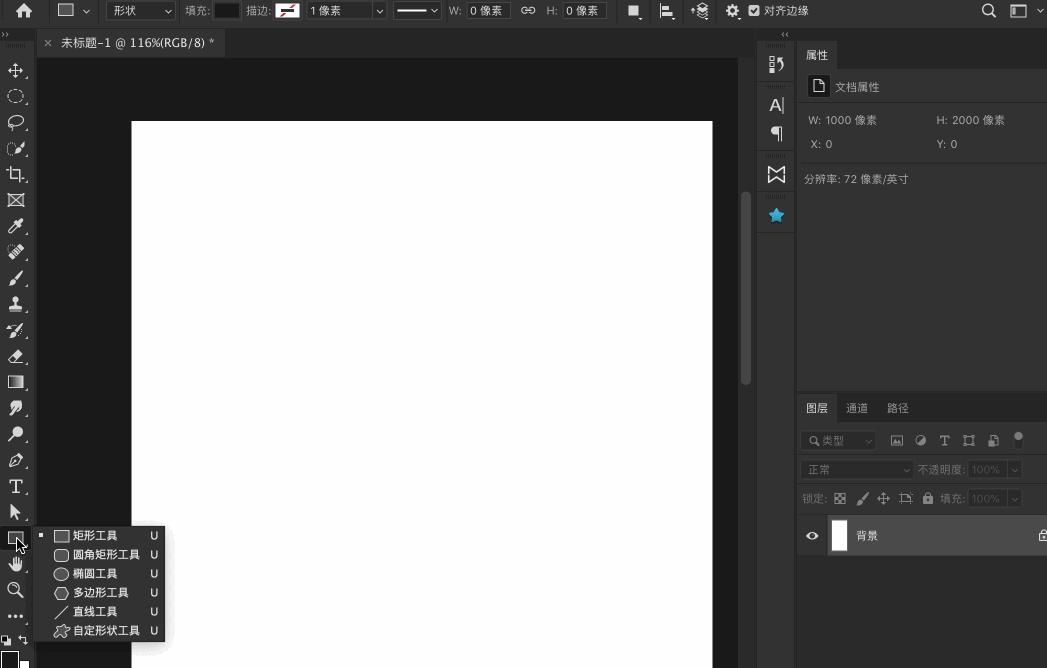Click the W width input field in the options bar
The image size is (1047, 668).
point(487,11)
